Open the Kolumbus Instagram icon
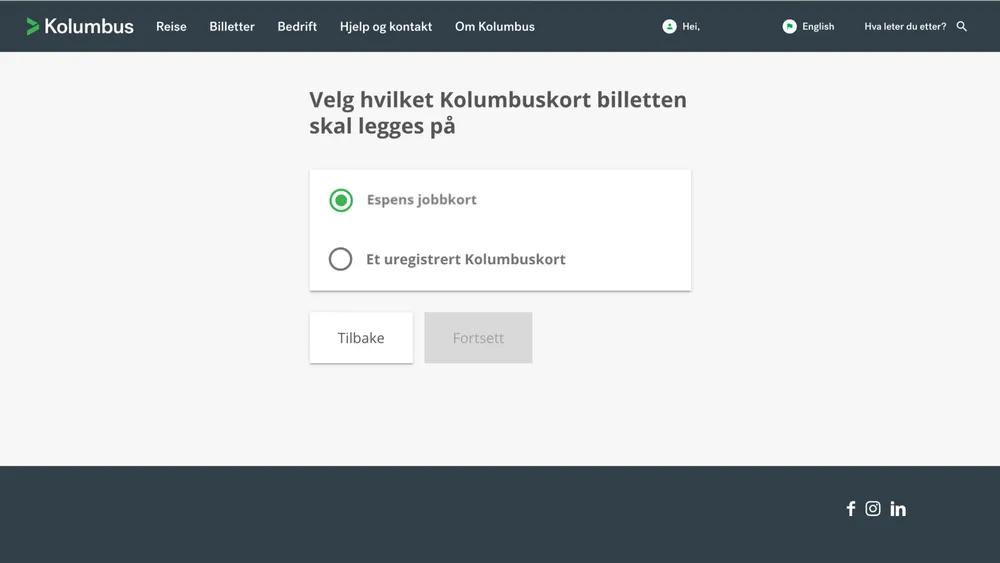The width and height of the screenshot is (1000, 563). [x=873, y=509]
